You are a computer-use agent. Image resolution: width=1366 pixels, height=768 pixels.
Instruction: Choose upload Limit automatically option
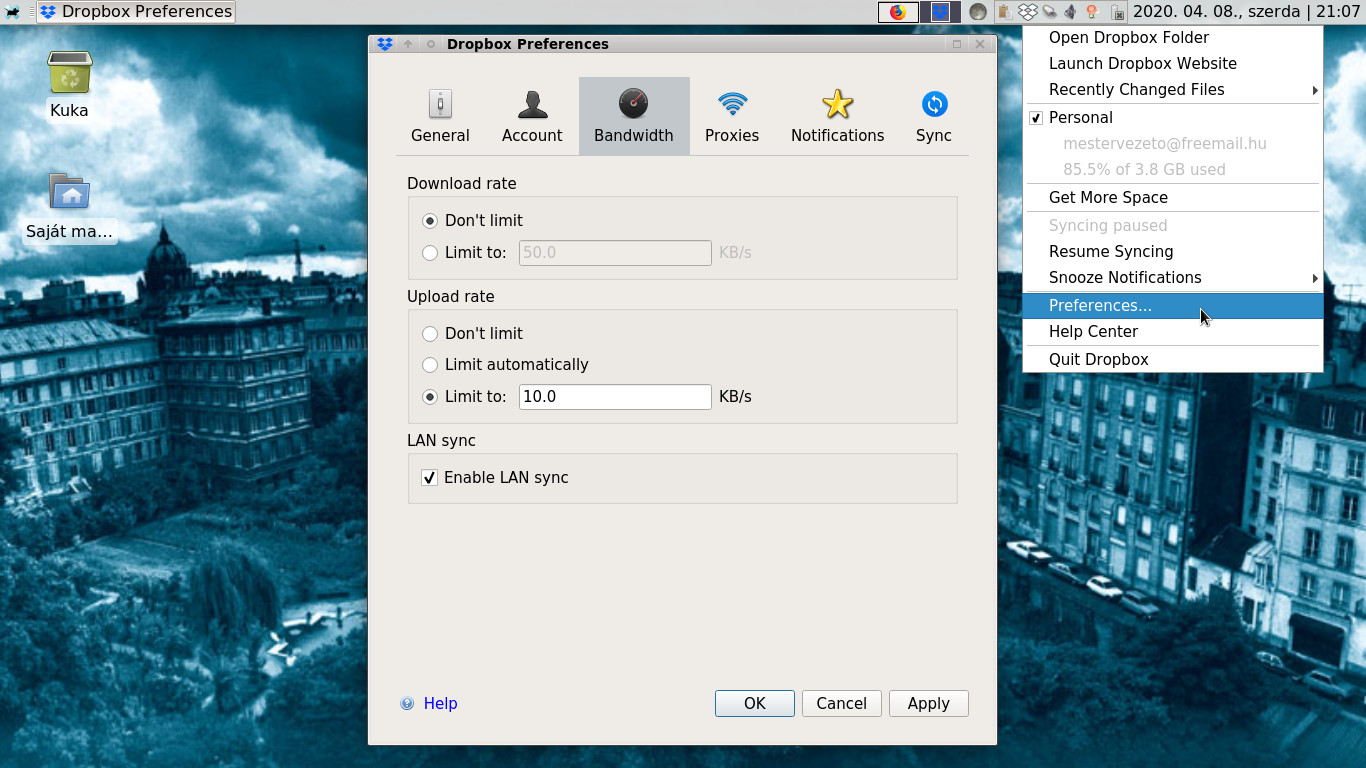click(x=506, y=365)
